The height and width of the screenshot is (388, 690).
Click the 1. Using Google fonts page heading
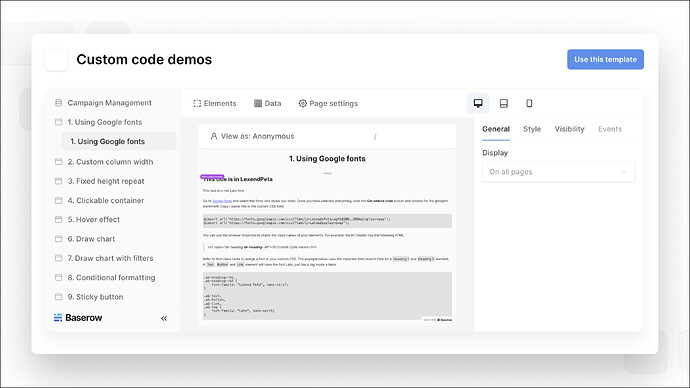coord(327,159)
